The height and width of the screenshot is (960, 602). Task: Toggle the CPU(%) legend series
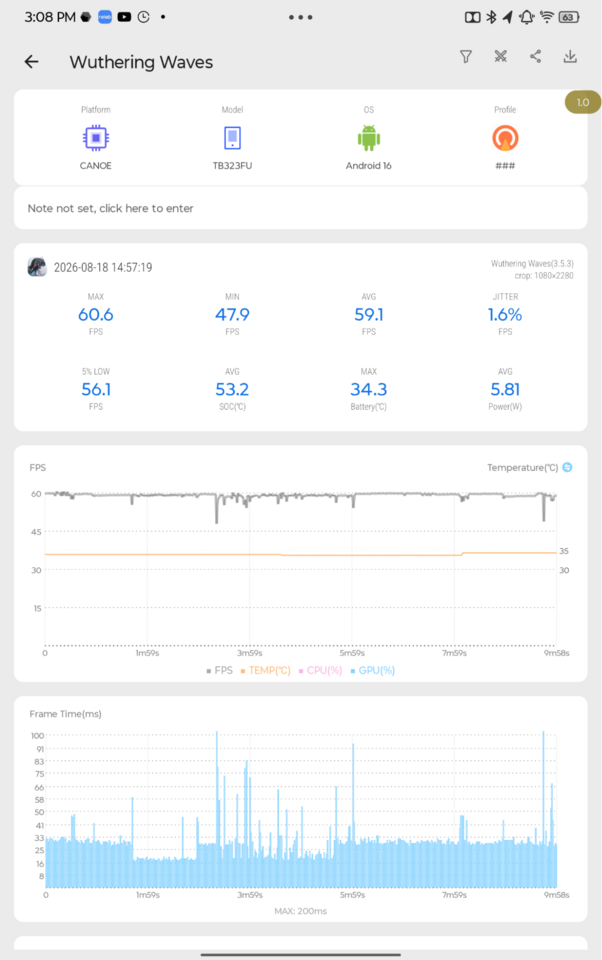click(320, 670)
